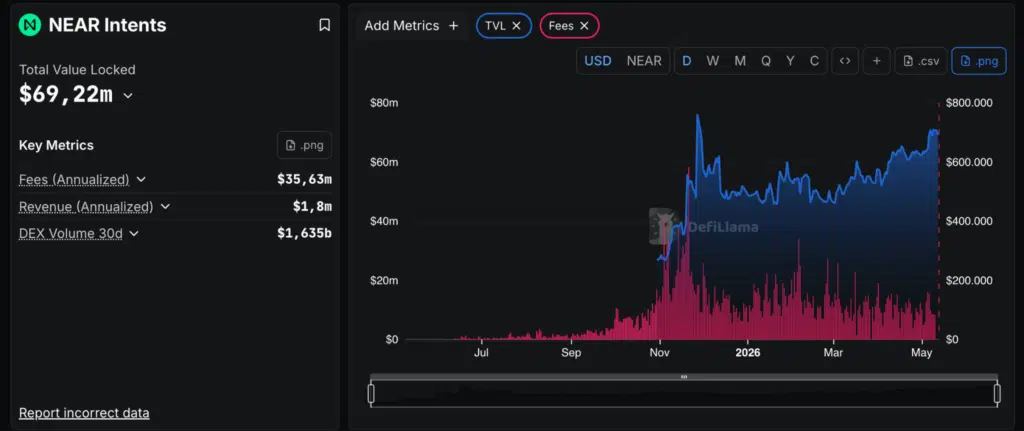
Task: Expand Fees (Annualized) breakdown
Action: click(141, 180)
